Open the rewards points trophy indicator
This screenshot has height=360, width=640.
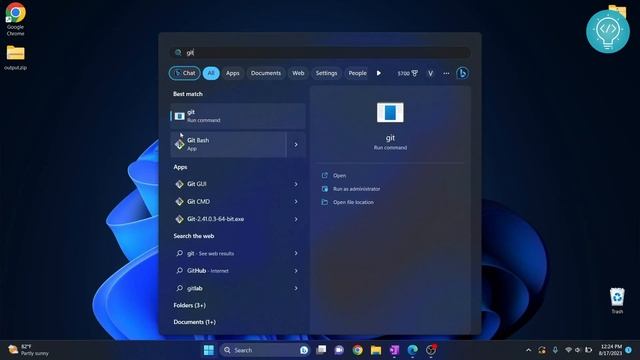tap(407, 73)
